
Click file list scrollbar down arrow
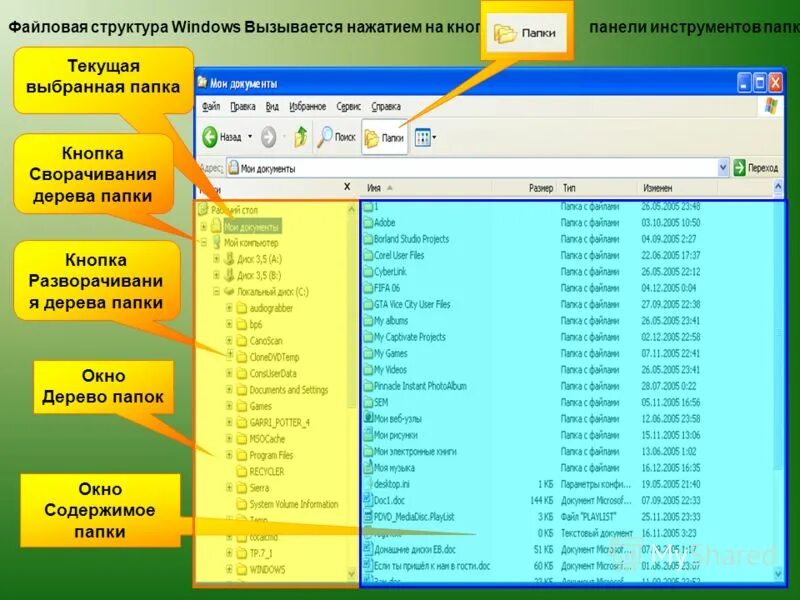pyautogui.click(x=779, y=574)
